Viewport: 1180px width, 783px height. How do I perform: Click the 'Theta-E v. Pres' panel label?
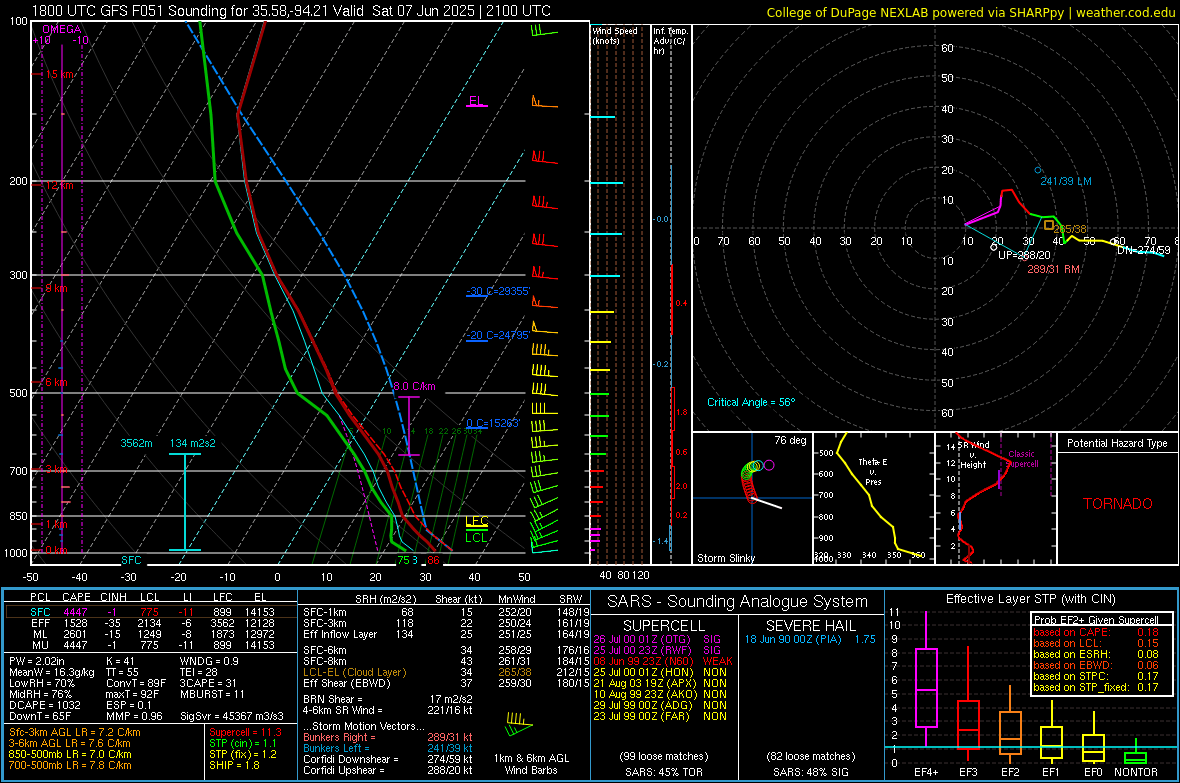click(x=872, y=471)
